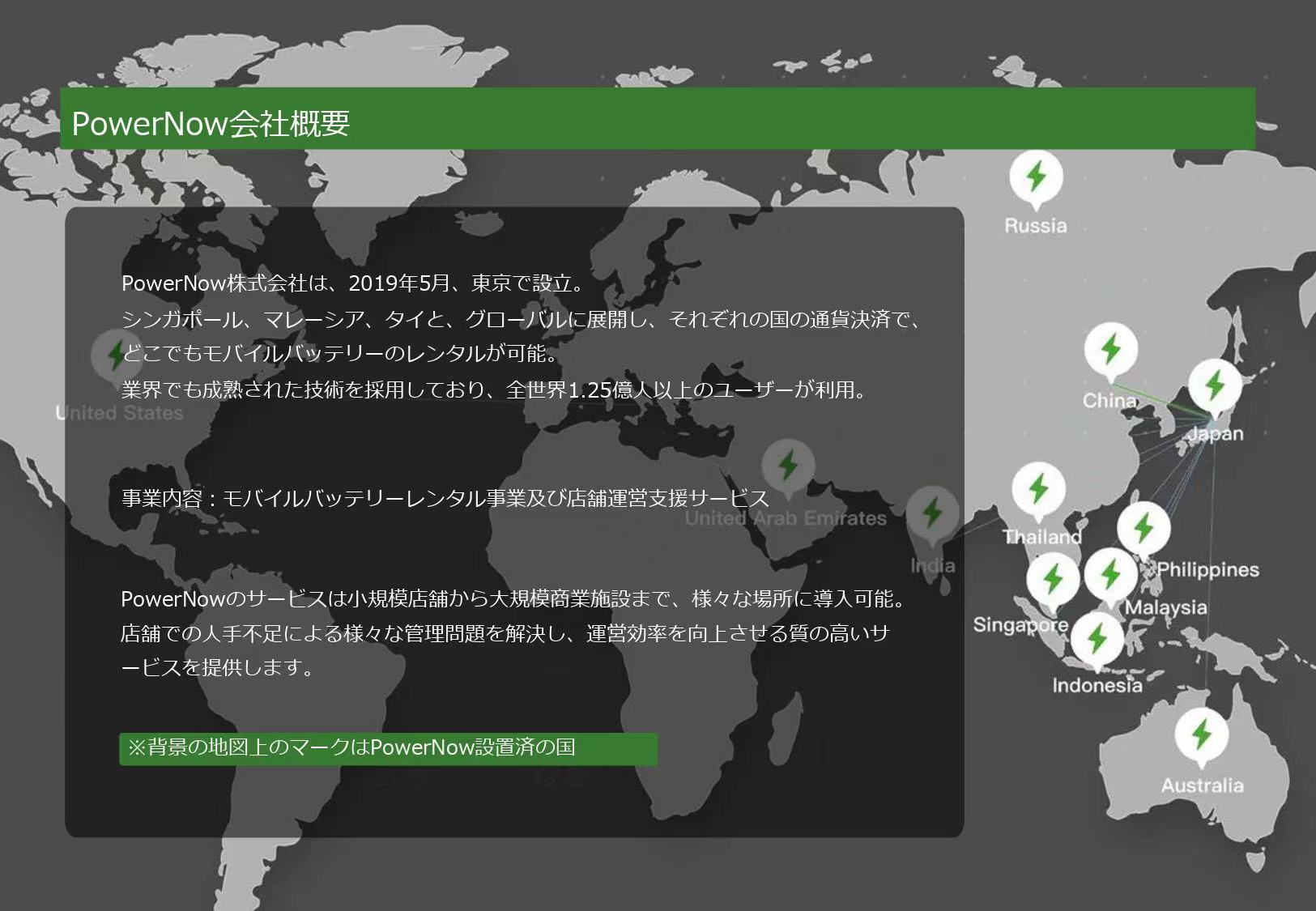Click the green note about map marks
The height and width of the screenshot is (911, 1316).
click(x=388, y=748)
